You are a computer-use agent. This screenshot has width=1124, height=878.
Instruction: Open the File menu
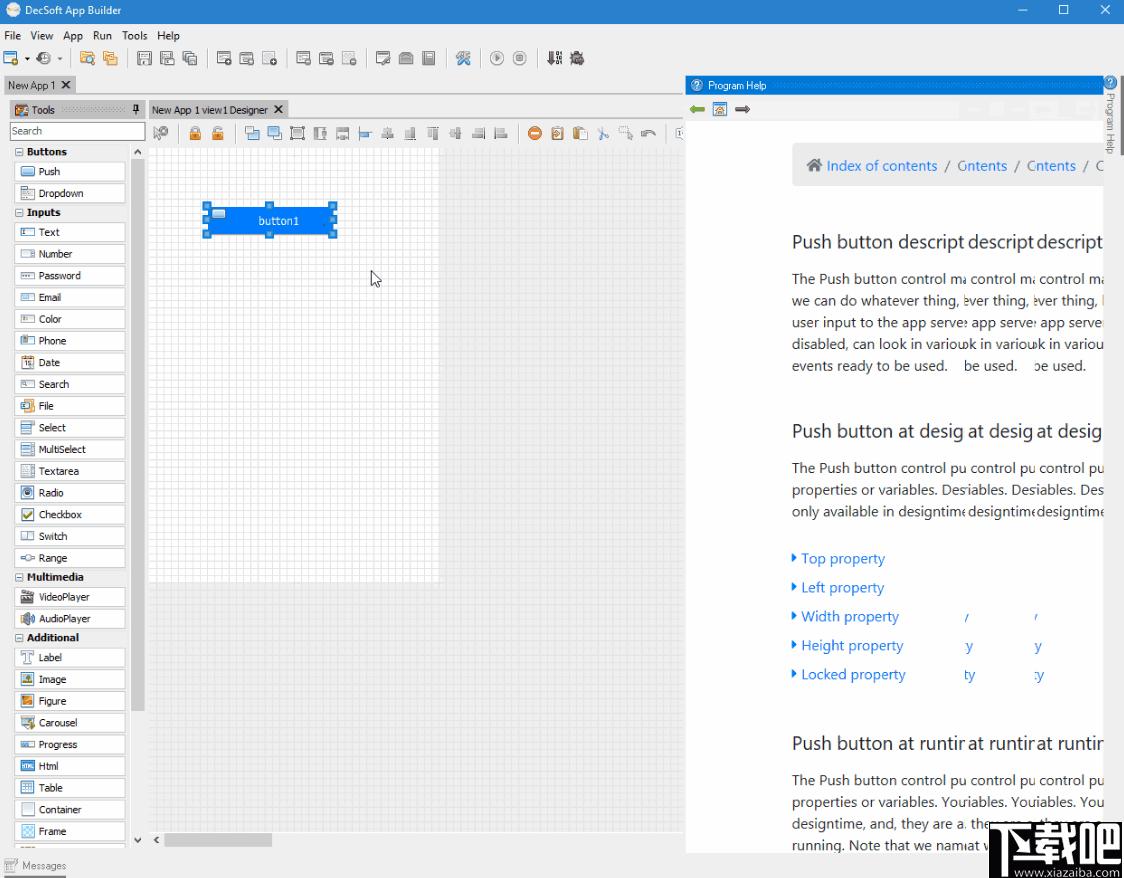tap(12, 35)
